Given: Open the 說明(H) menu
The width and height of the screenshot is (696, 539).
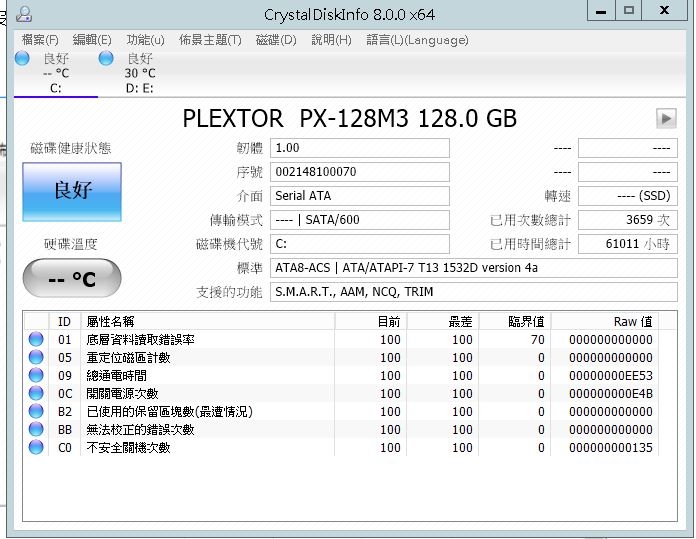Looking at the screenshot, I should click(x=332, y=40).
